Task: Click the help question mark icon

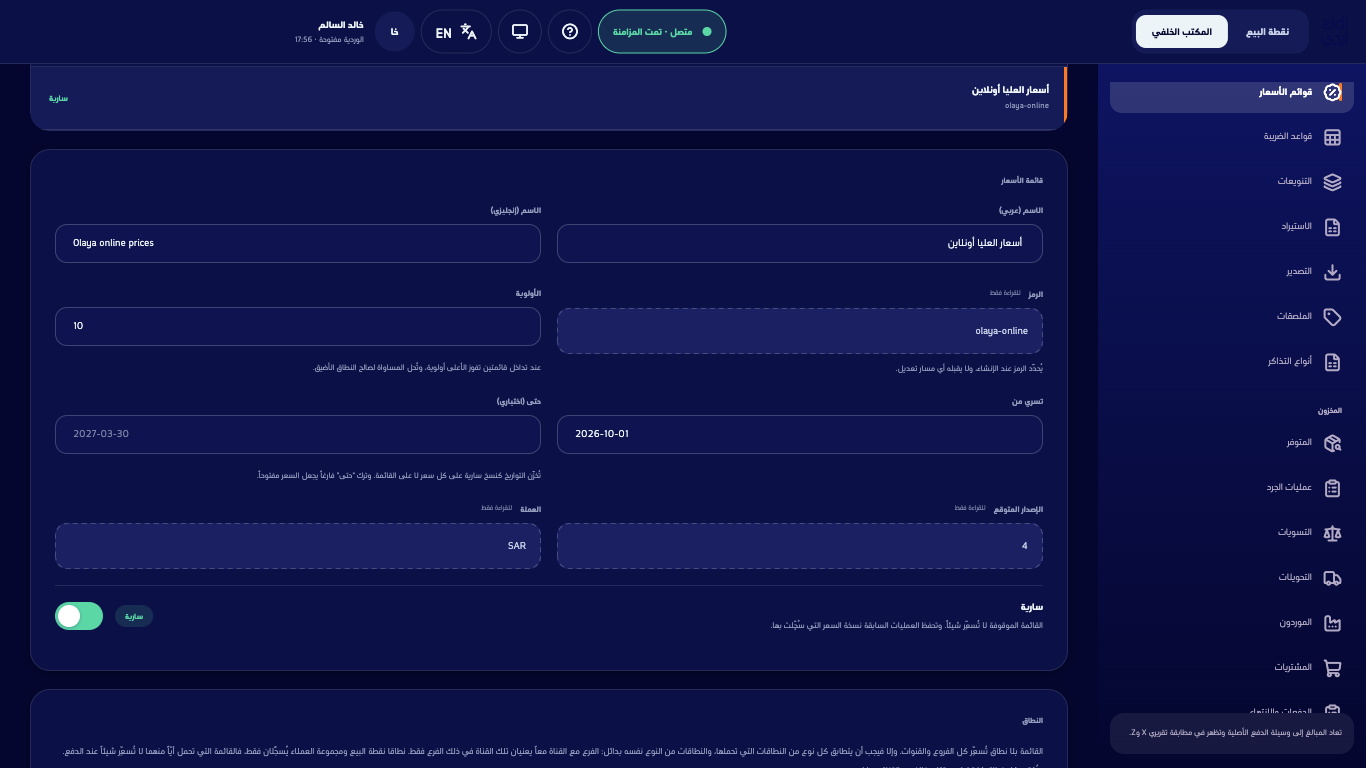Action: 570,32
